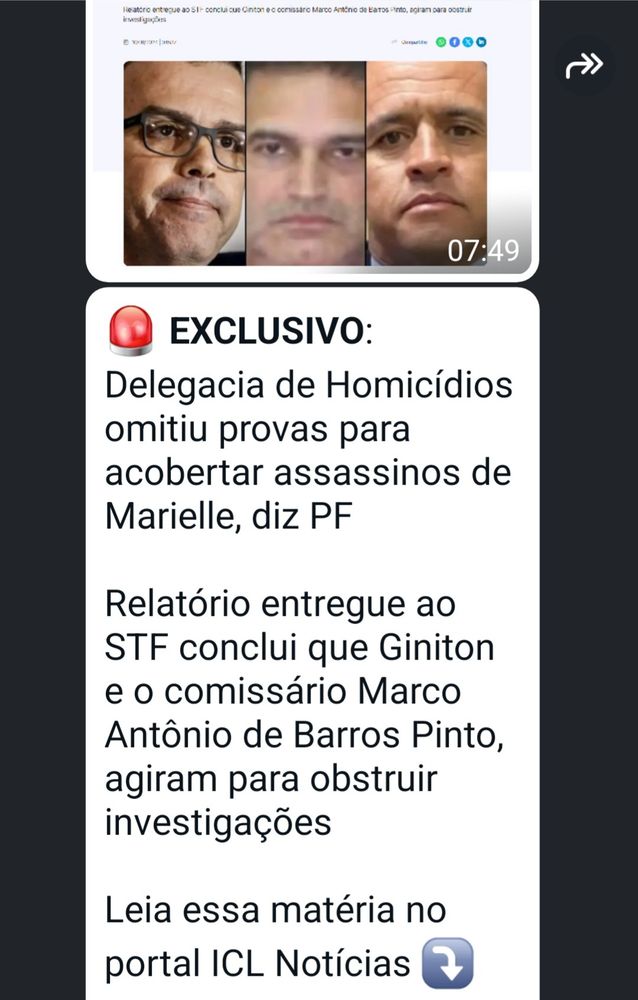Open the left man's photo with glasses
The height and width of the screenshot is (1000, 638).
click(x=184, y=163)
